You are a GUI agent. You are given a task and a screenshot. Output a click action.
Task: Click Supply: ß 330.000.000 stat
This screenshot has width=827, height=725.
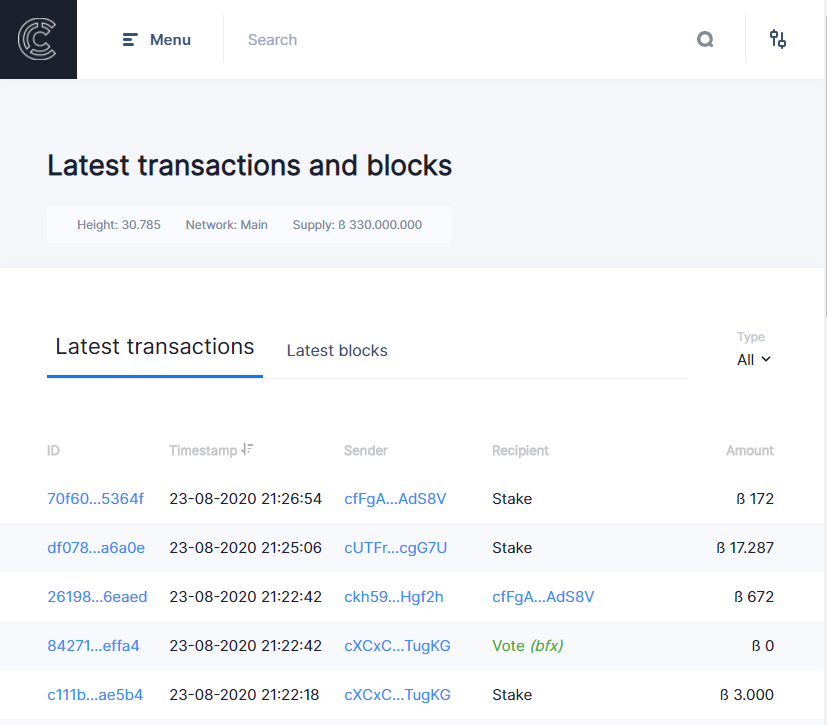click(x=357, y=225)
